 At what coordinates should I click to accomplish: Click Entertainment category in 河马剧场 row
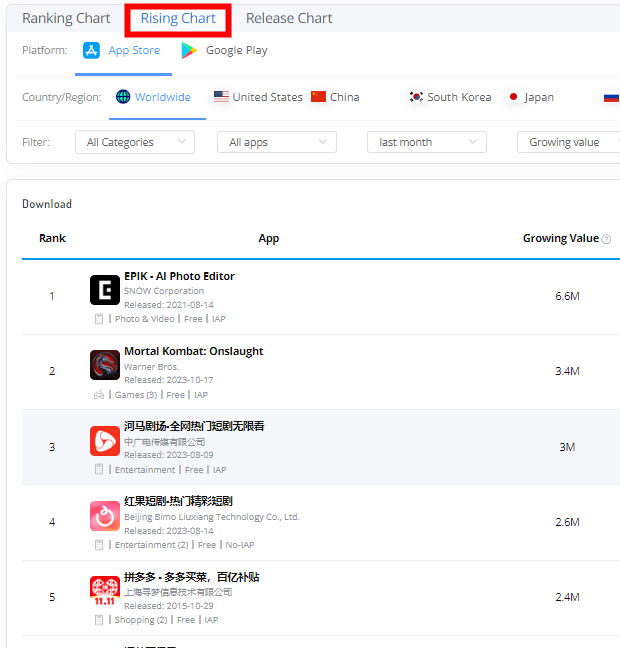click(145, 470)
